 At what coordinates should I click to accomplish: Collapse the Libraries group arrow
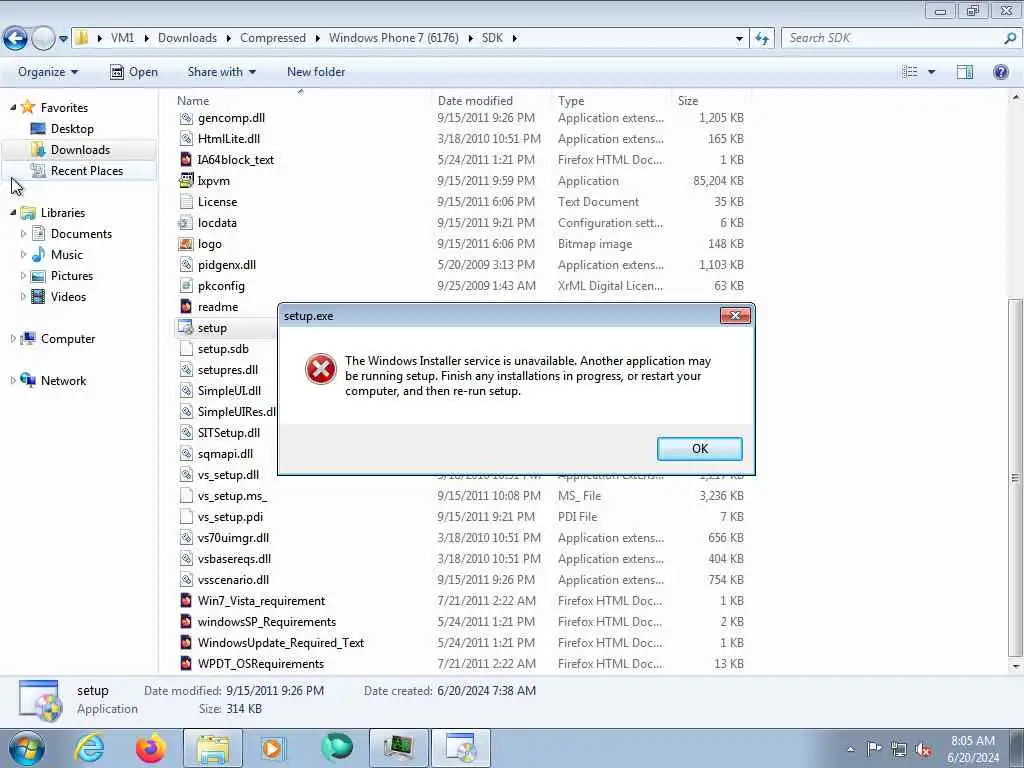pos(13,212)
